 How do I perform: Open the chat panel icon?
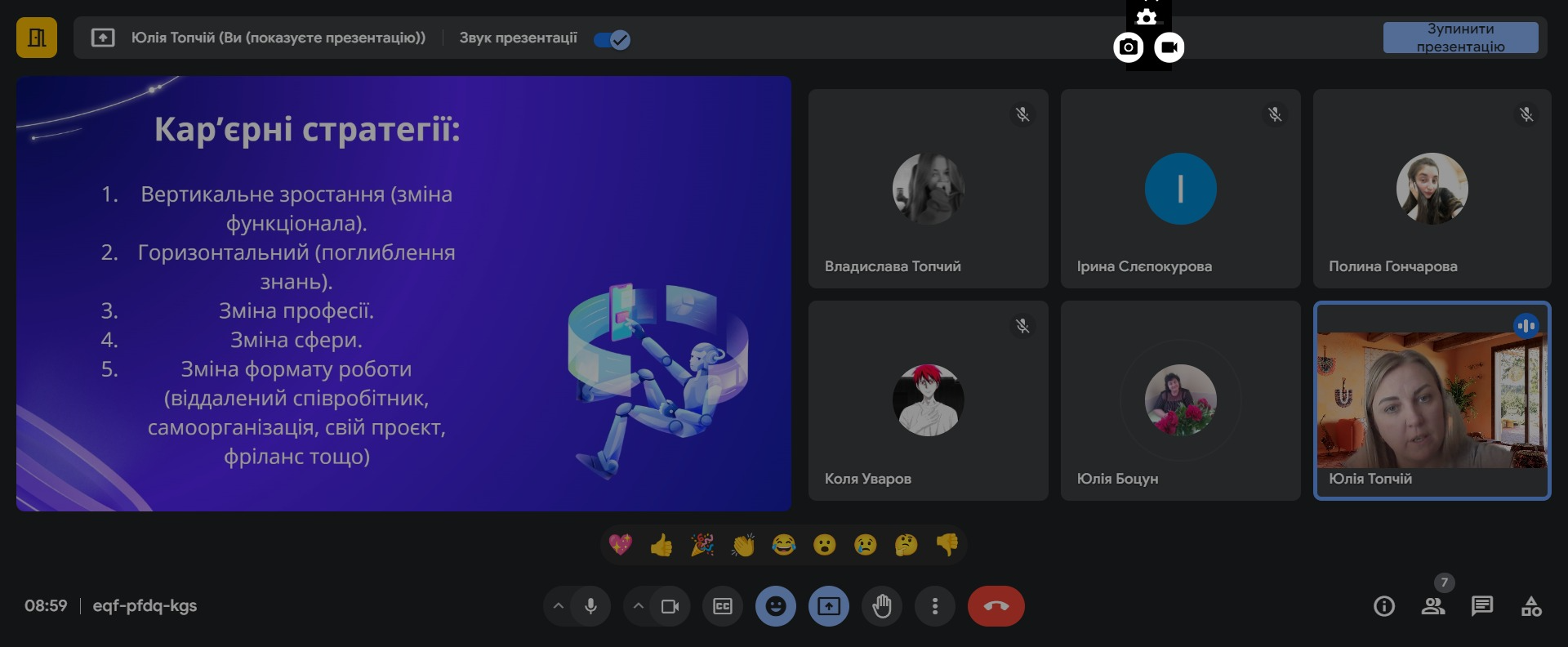1481,606
